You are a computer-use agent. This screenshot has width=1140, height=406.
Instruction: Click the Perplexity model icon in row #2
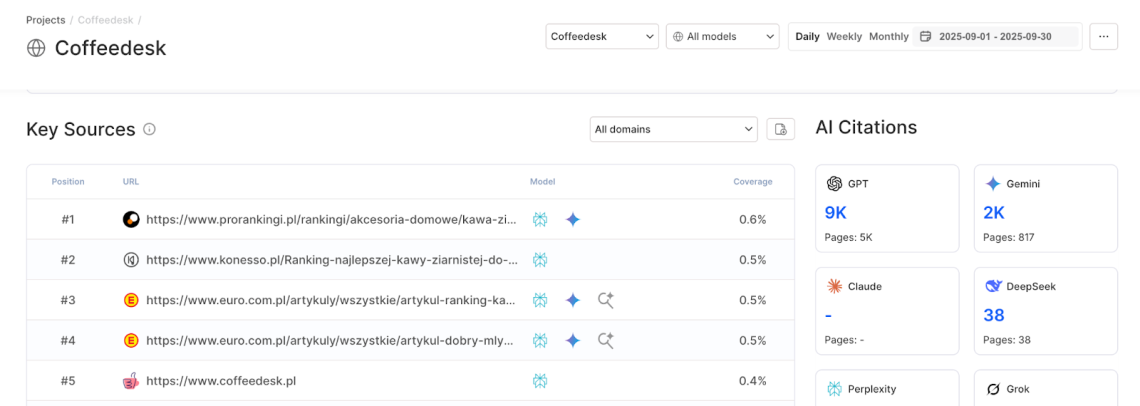[539, 260]
